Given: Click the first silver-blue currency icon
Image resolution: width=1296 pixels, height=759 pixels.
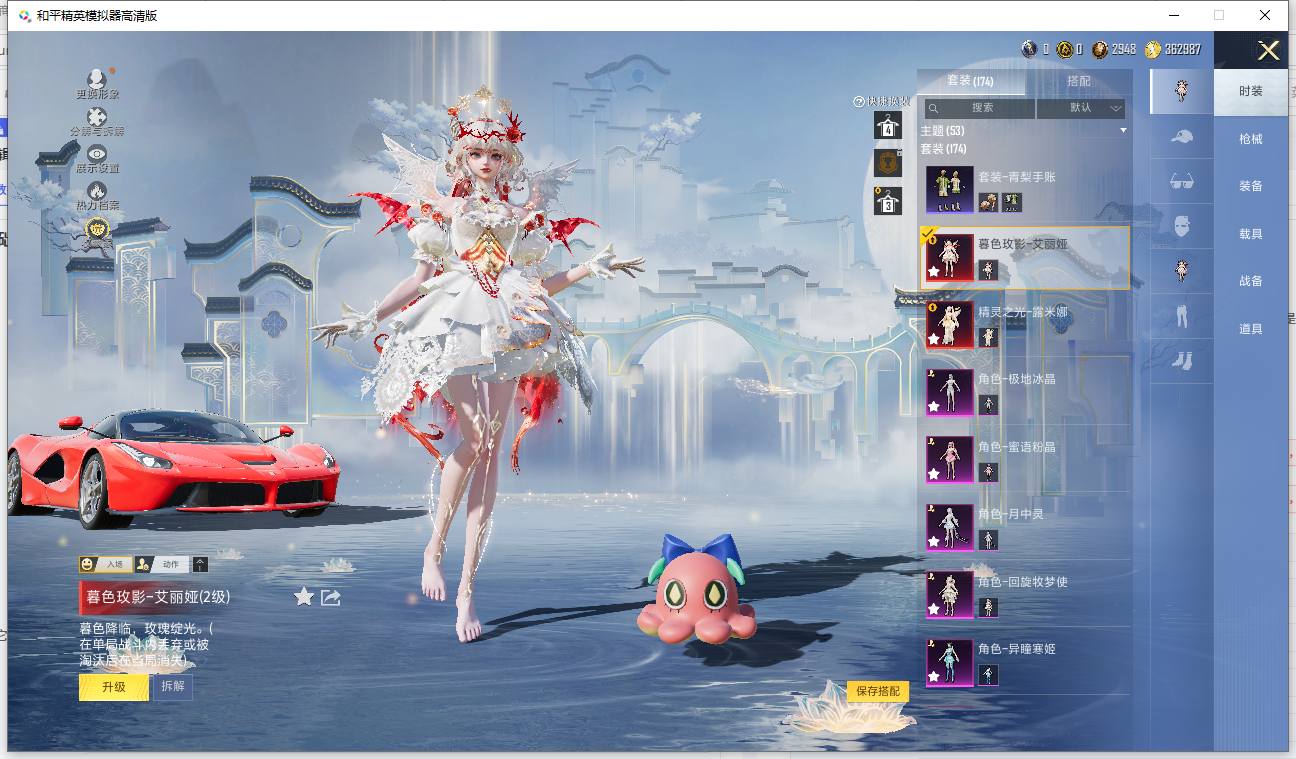Looking at the screenshot, I should (x=1029, y=49).
